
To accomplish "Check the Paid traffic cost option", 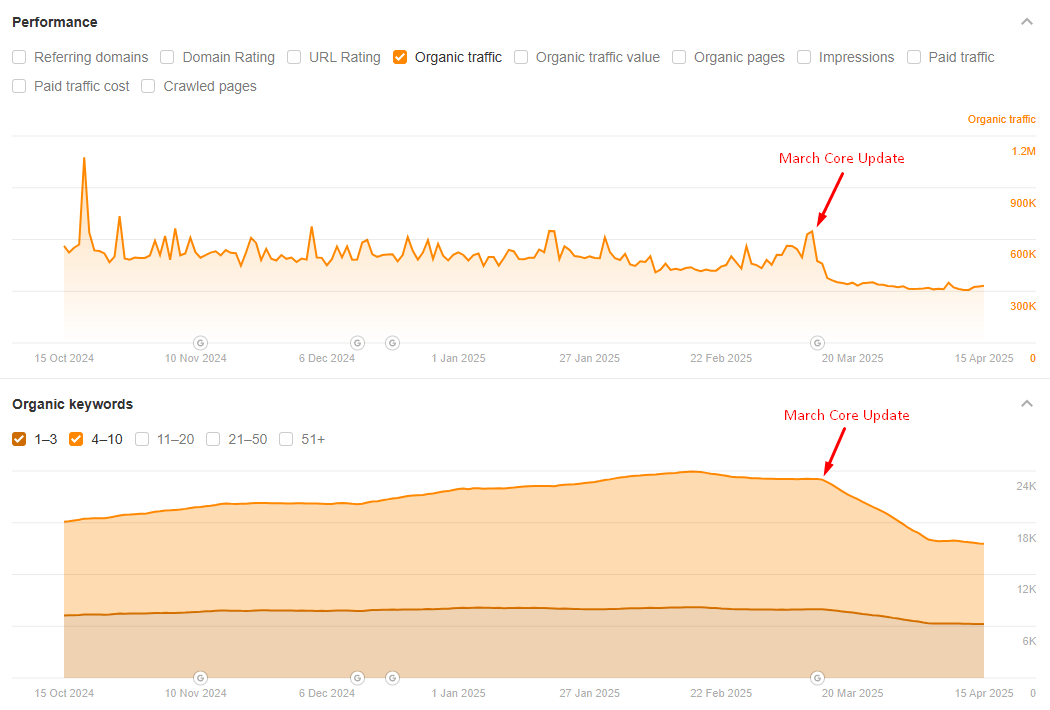I will coord(19,86).
